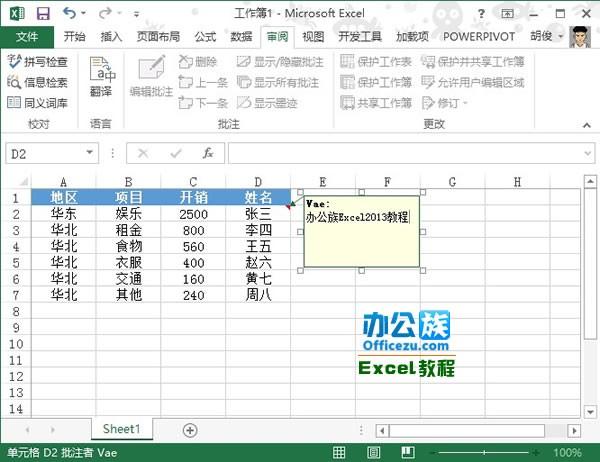
Task: Toggle 显示/隐藏批注 show/hide comment
Action: (280, 62)
